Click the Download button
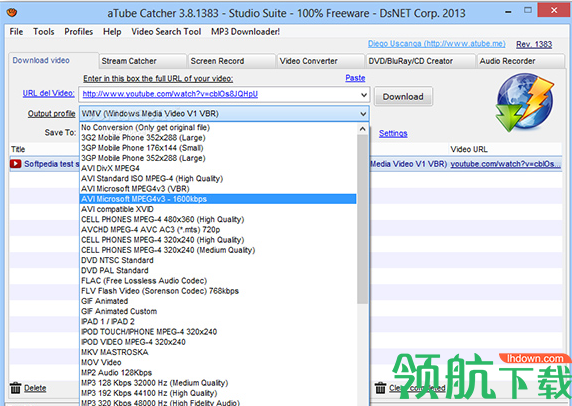This screenshot has height=406, width=572. 403,97
